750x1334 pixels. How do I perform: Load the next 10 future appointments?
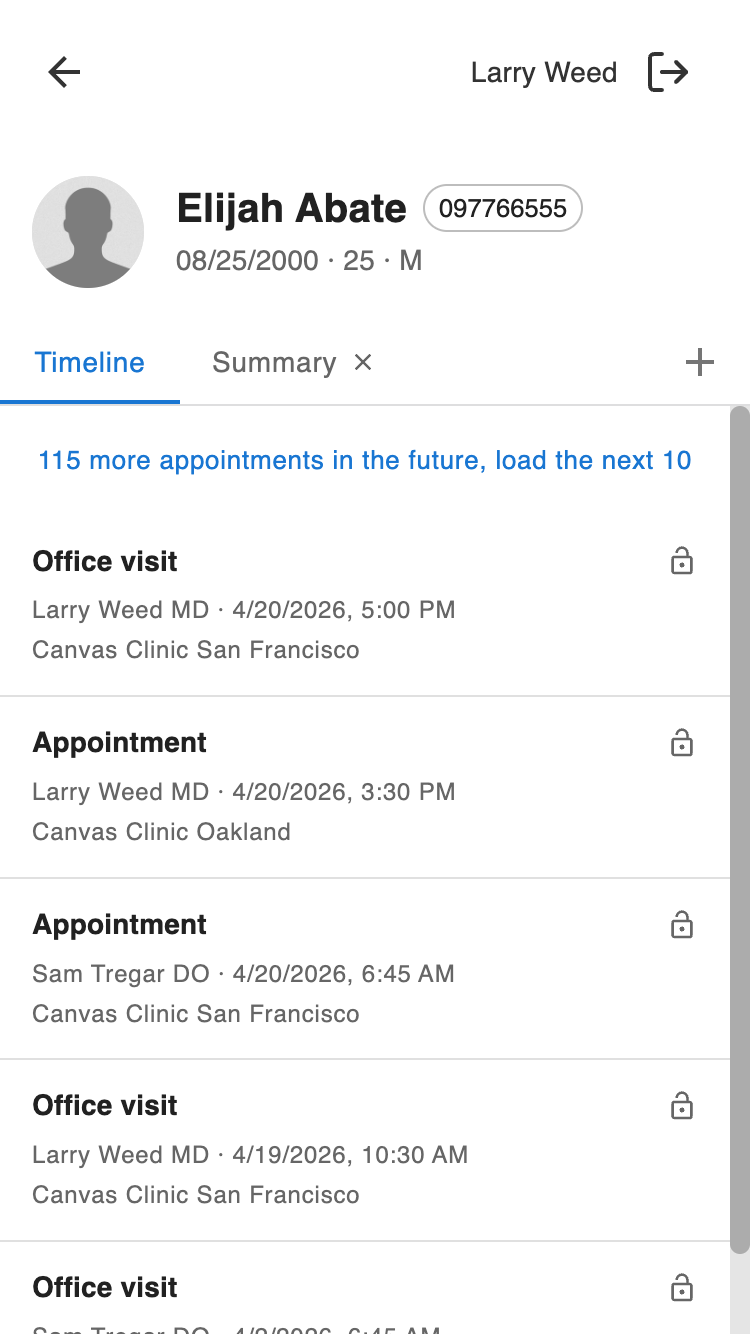coord(365,460)
